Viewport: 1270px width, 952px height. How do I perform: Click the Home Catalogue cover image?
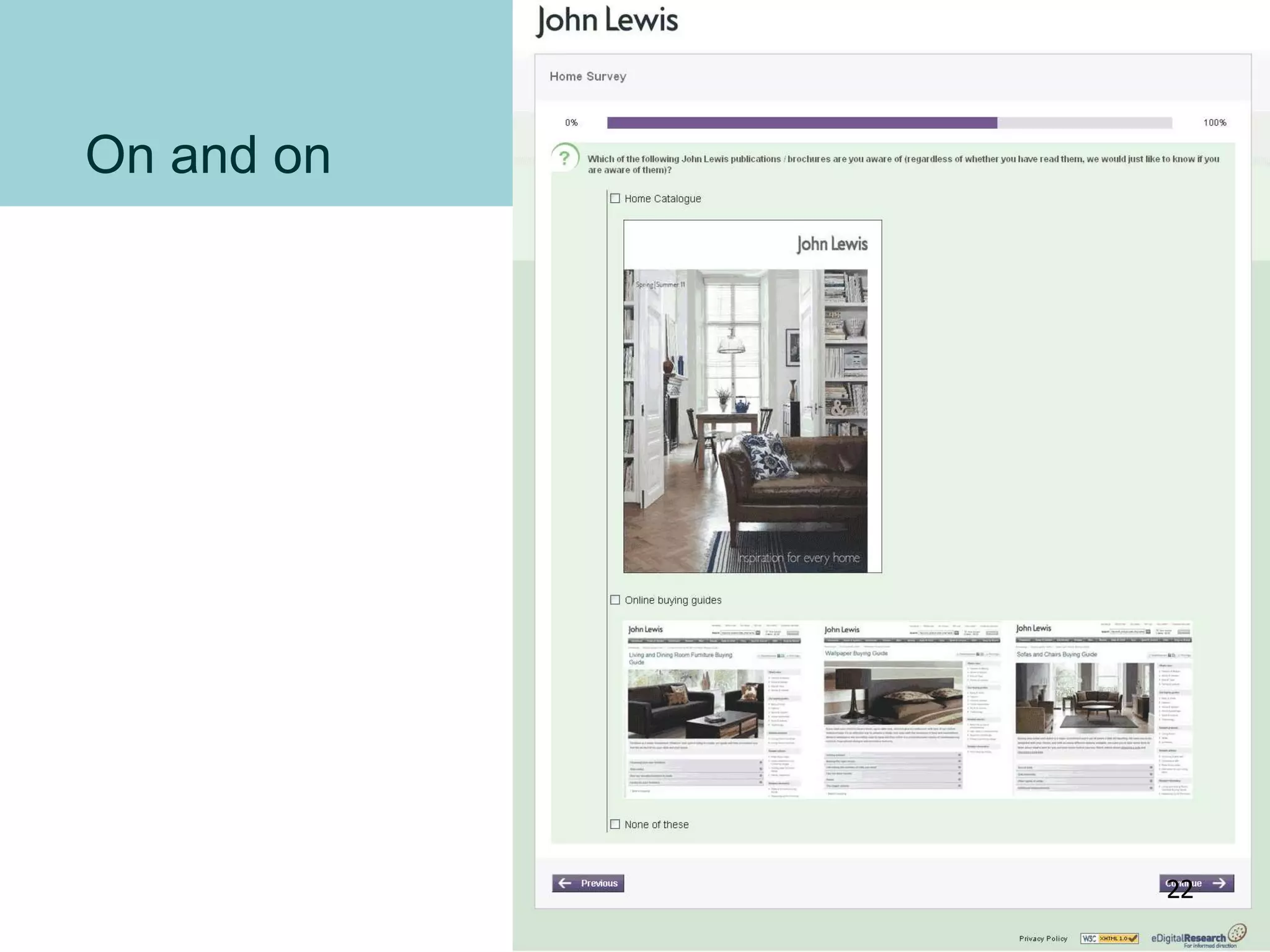[752, 397]
